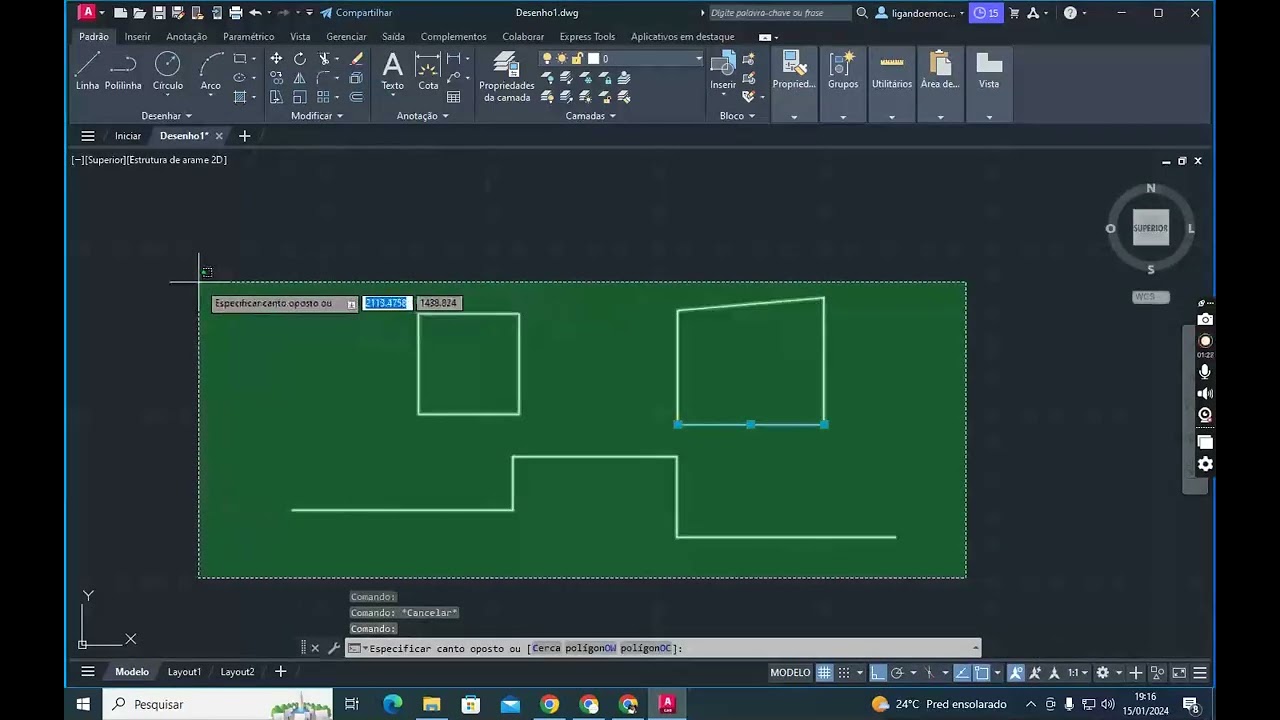Screen dimensions: 1280x720
Task: Click the Customization menu icon in status bar
Action: click(1200, 673)
